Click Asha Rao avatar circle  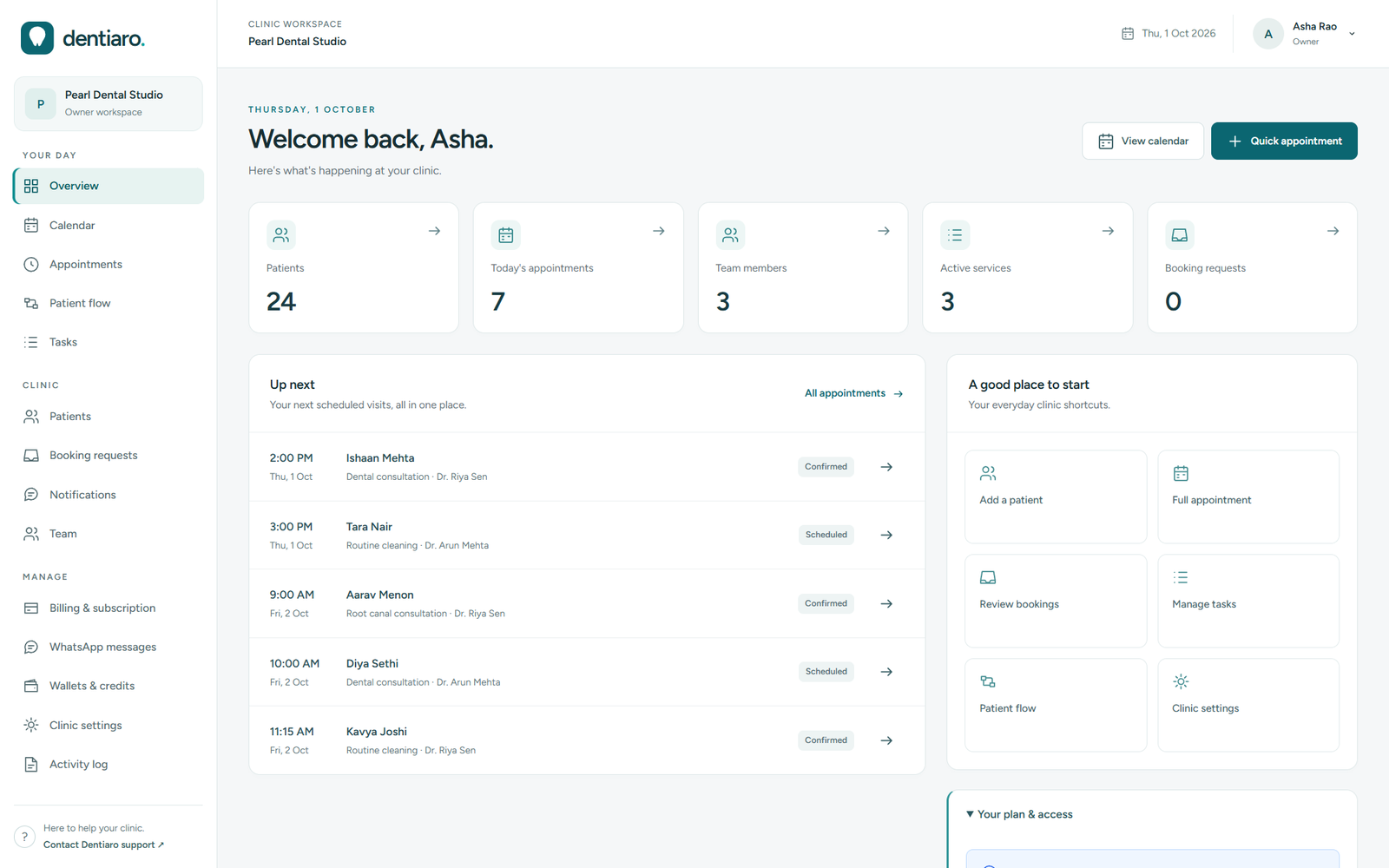coord(1268,34)
